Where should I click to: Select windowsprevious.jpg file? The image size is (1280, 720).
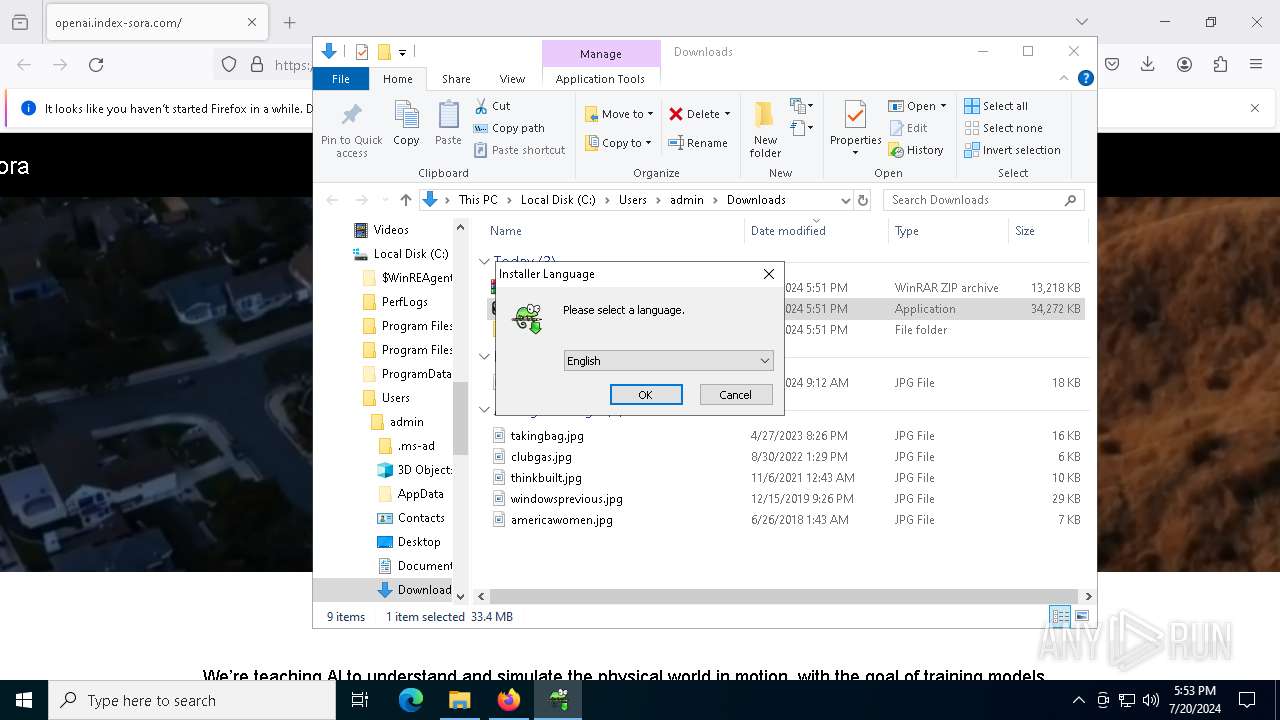tap(566, 499)
